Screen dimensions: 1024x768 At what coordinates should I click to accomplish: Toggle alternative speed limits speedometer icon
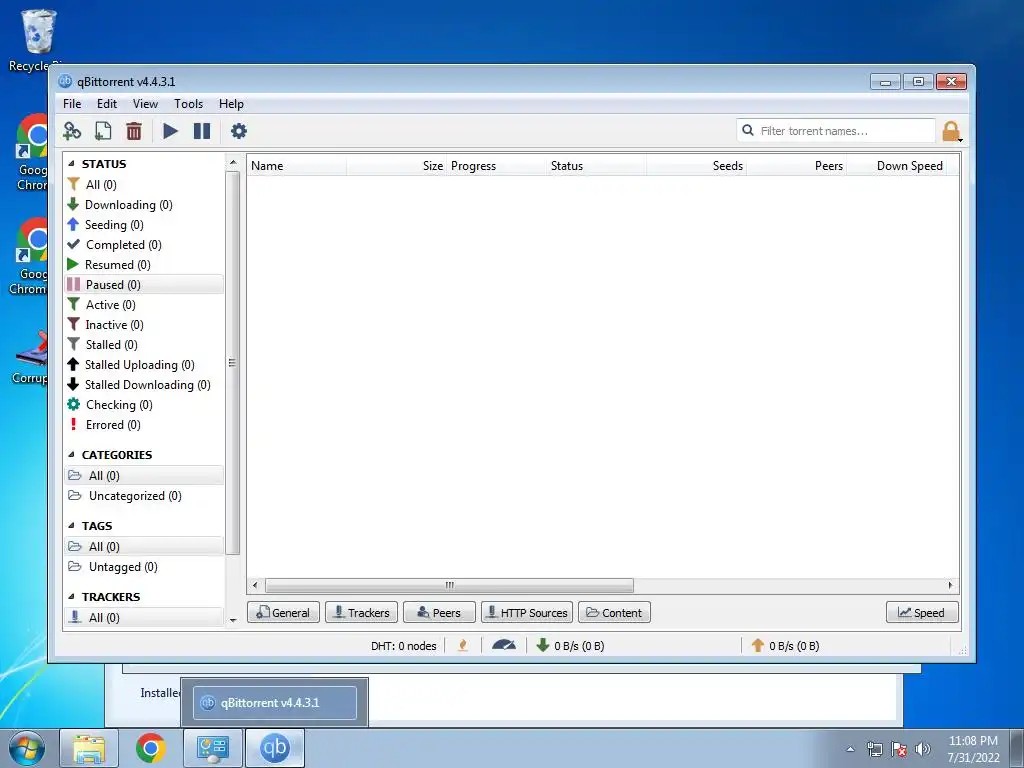point(504,645)
